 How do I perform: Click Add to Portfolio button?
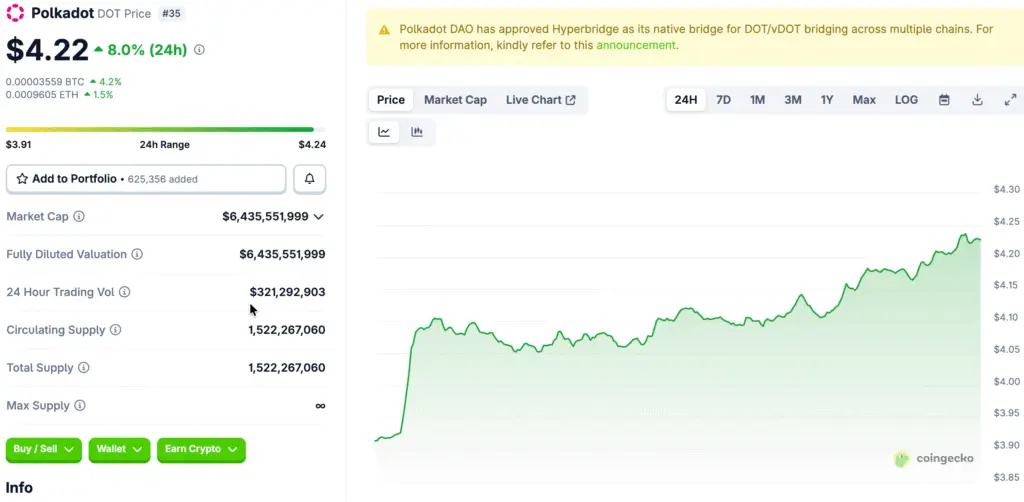pyautogui.click(x=146, y=179)
